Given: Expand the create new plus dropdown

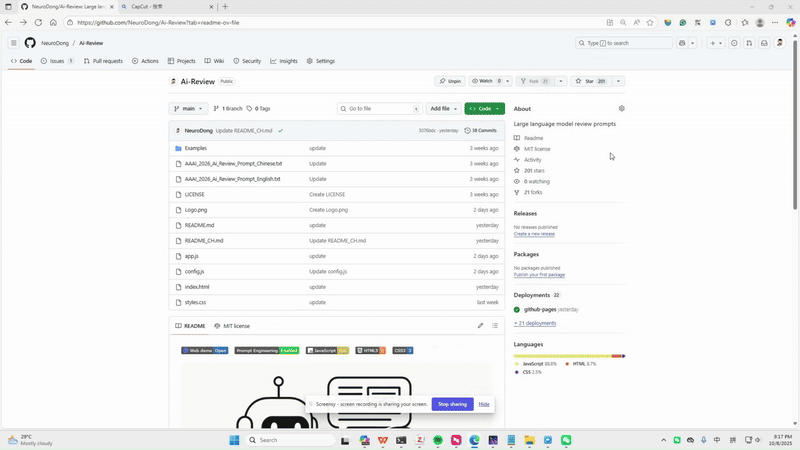Looking at the screenshot, I should click(x=716, y=43).
